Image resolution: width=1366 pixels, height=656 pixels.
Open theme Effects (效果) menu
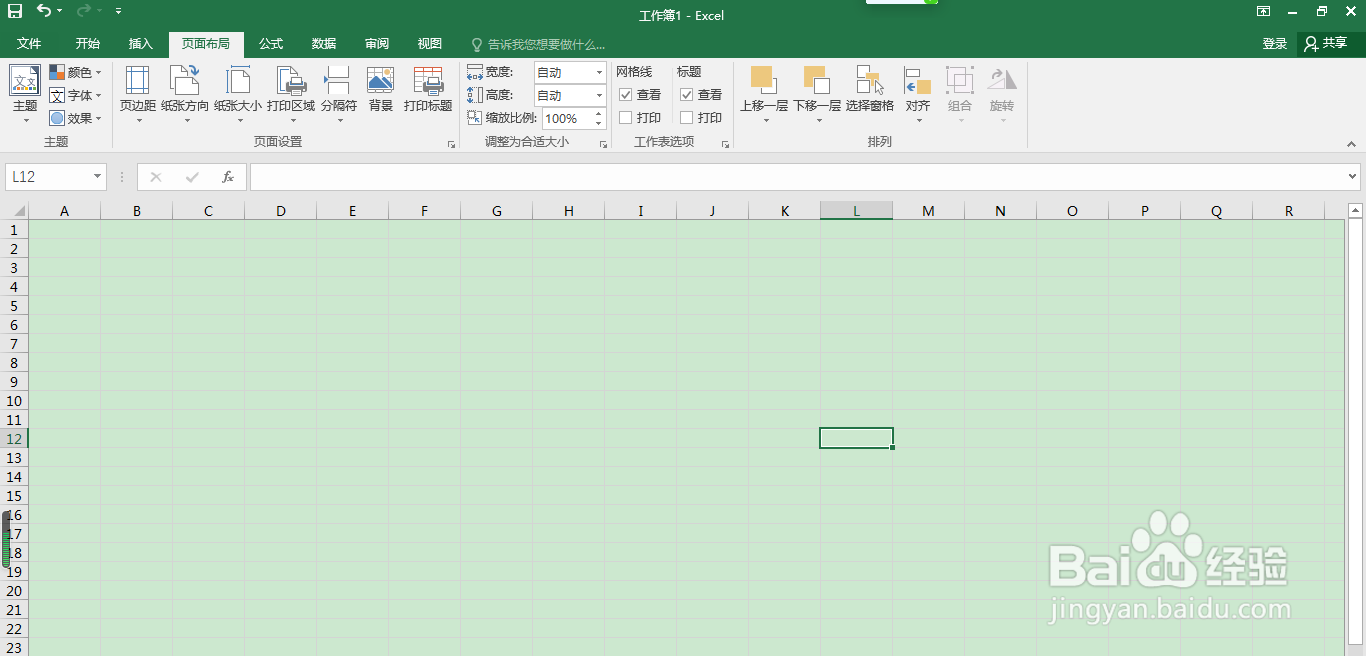point(75,118)
